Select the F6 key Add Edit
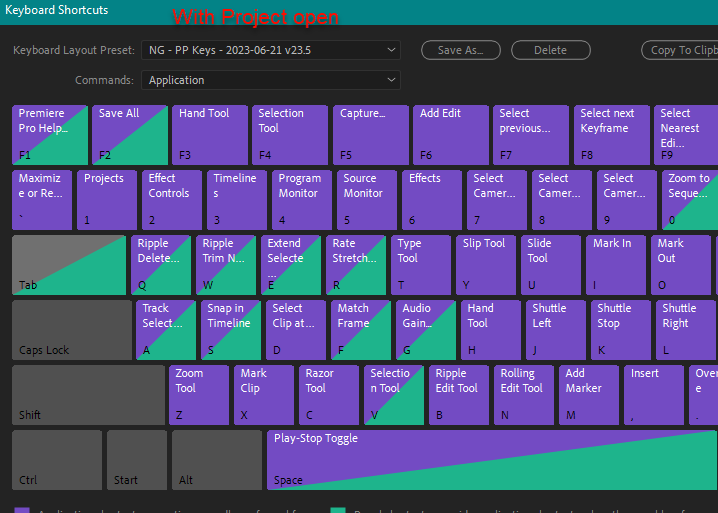The image size is (718, 513). [451, 135]
